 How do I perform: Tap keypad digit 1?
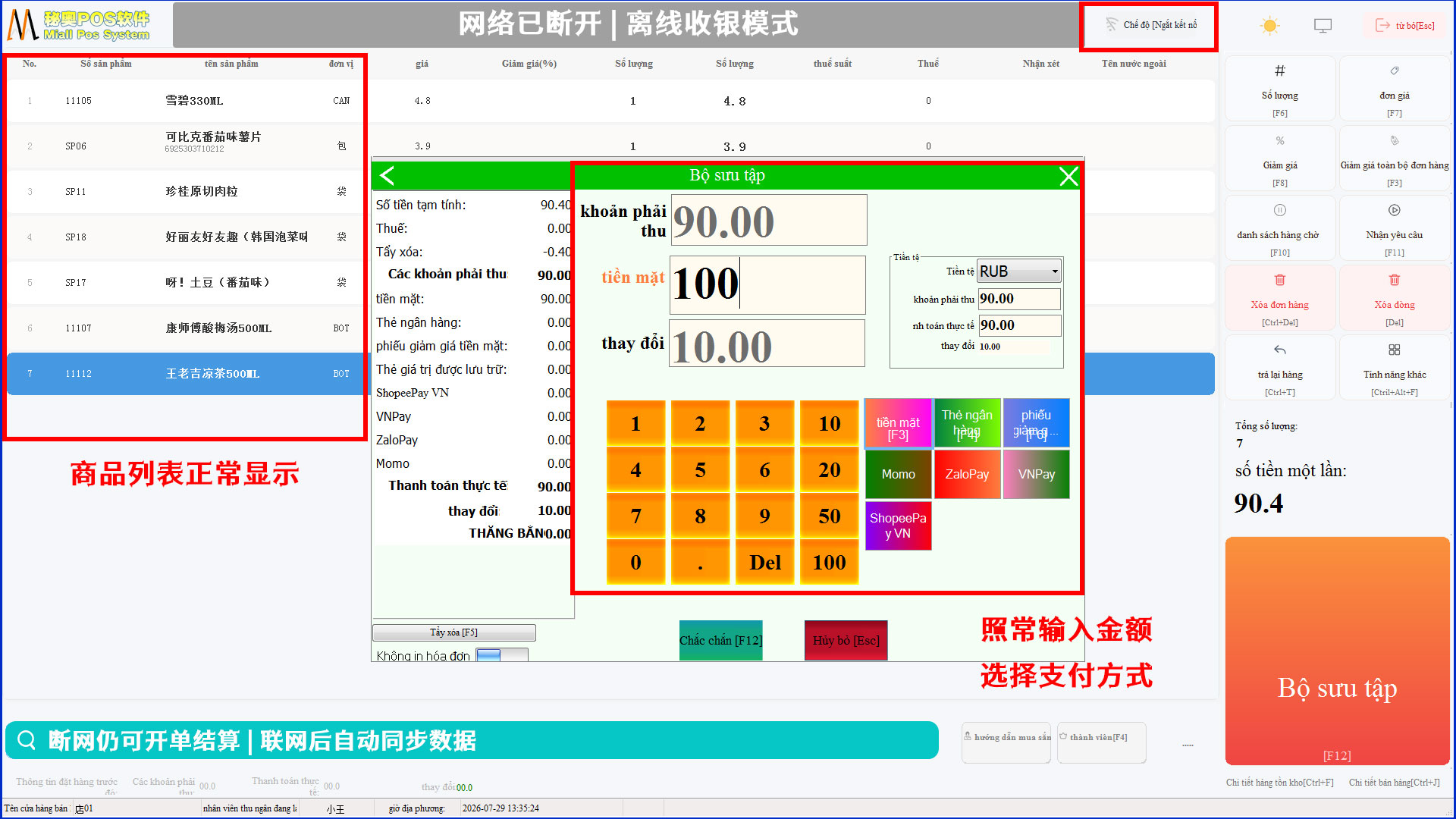(635, 423)
